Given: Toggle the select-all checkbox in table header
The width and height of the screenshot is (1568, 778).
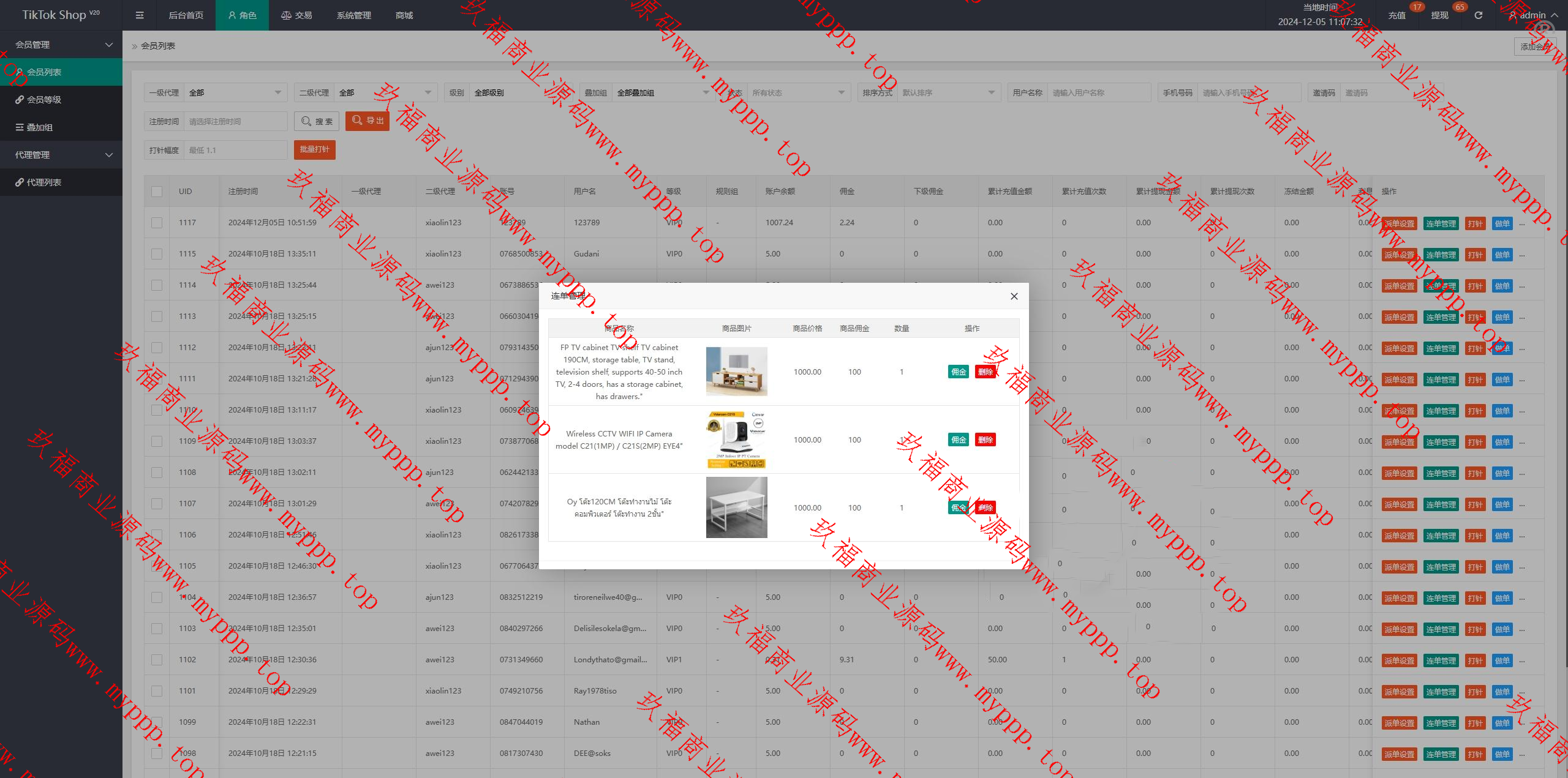Looking at the screenshot, I should (x=157, y=192).
